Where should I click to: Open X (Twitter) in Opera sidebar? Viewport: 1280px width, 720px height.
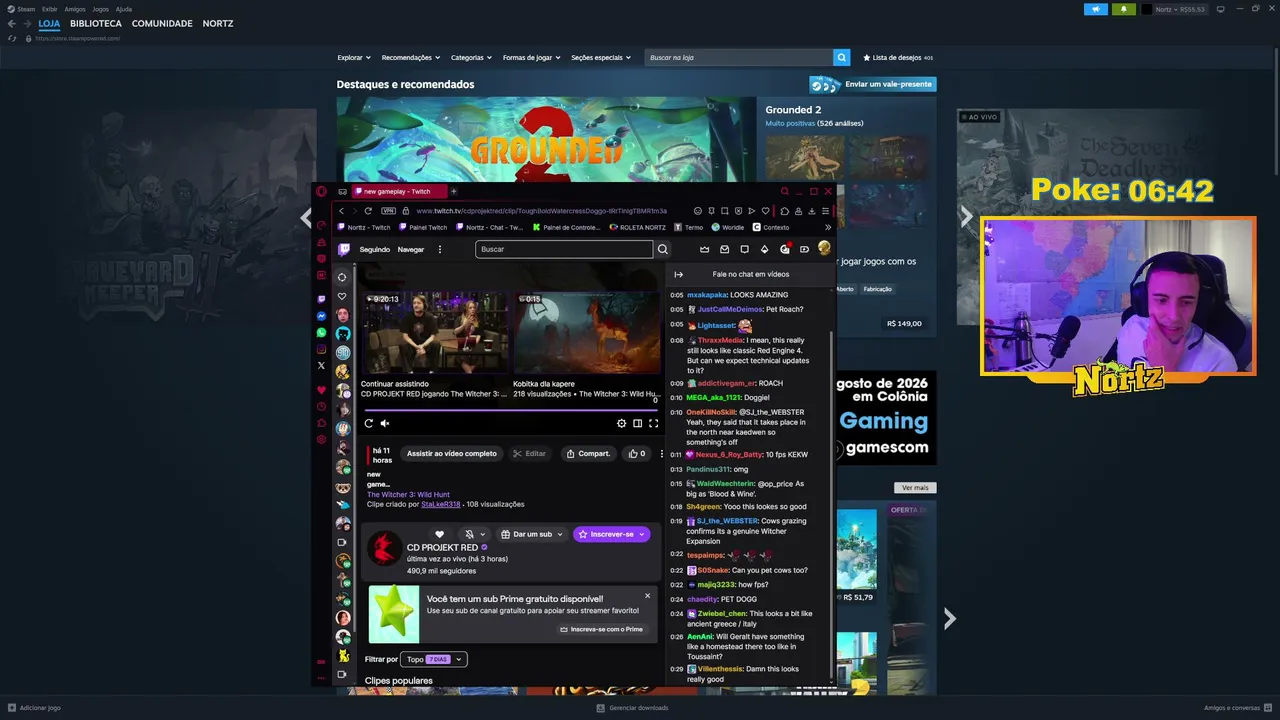coord(321,365)
